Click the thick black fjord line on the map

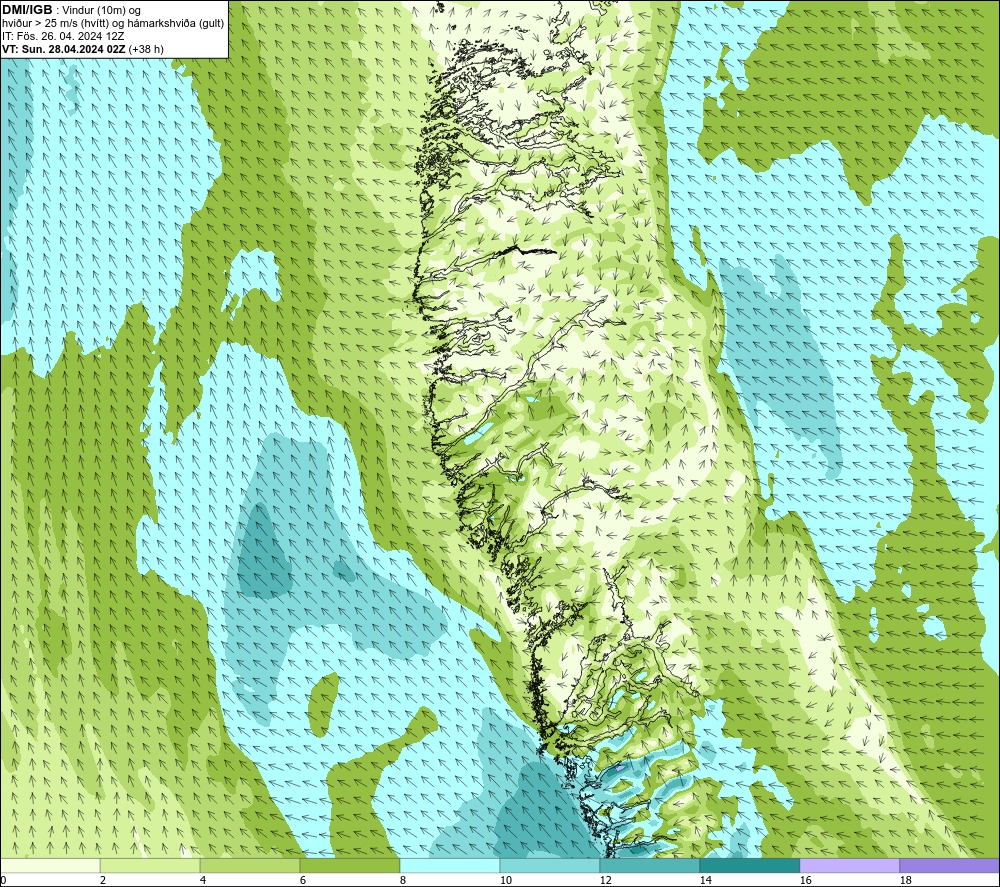tap(526, 251)
